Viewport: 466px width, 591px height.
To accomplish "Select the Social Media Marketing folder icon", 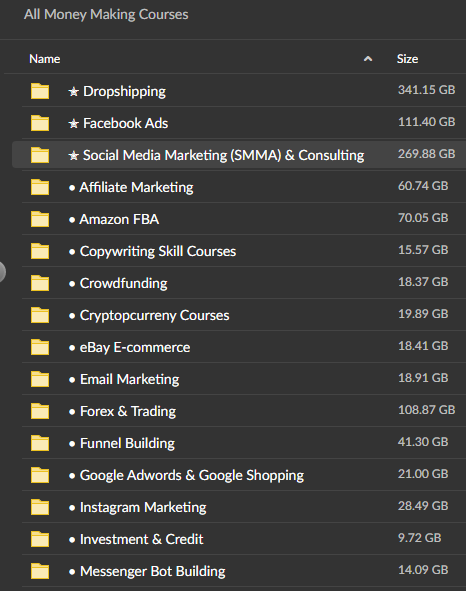I will tap(40, 155).
